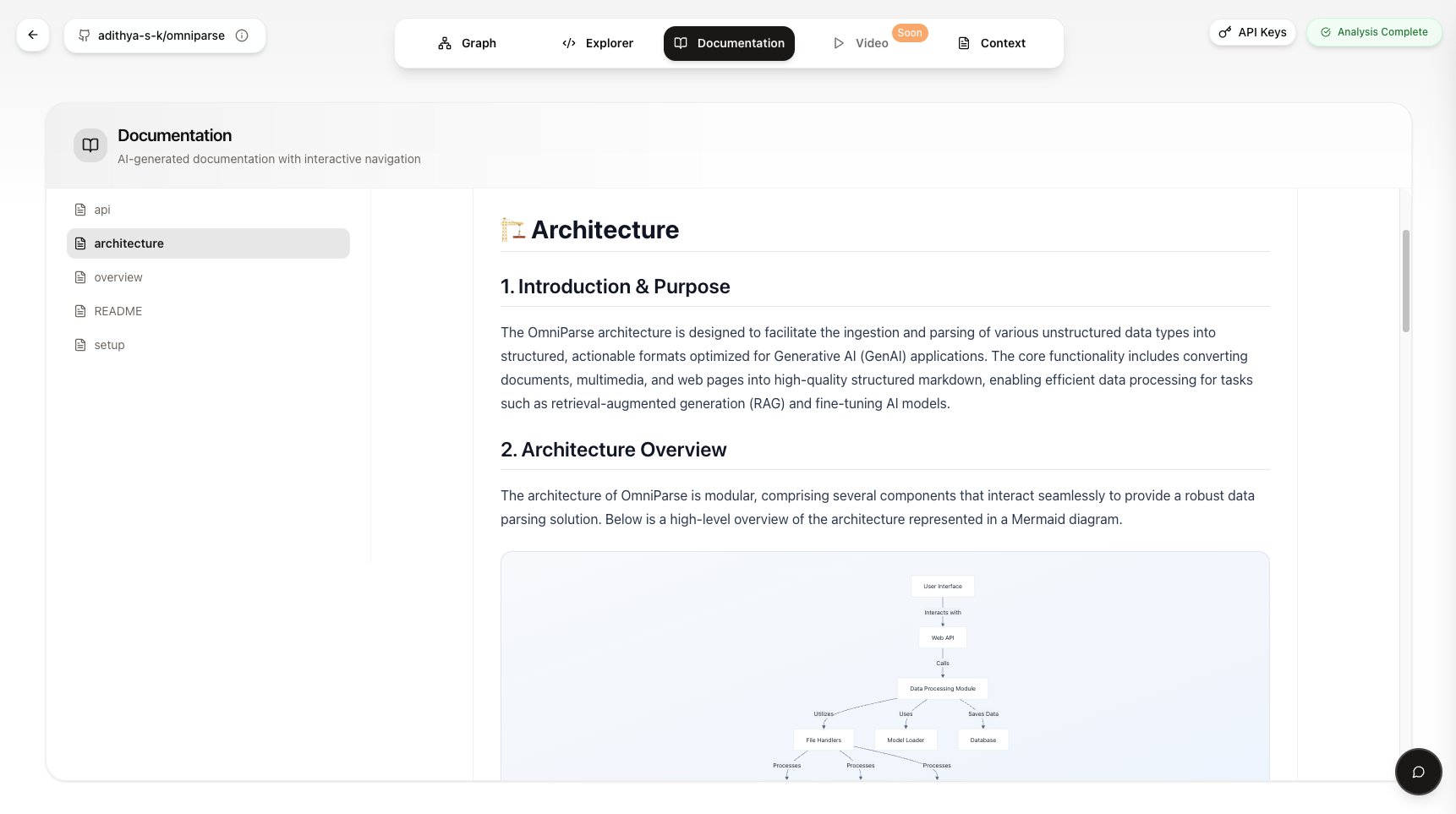The width and height of the screenshot is (1456, 814).
Task: Click the Explorer code brackets icon
Action: [x=569, y=43]
